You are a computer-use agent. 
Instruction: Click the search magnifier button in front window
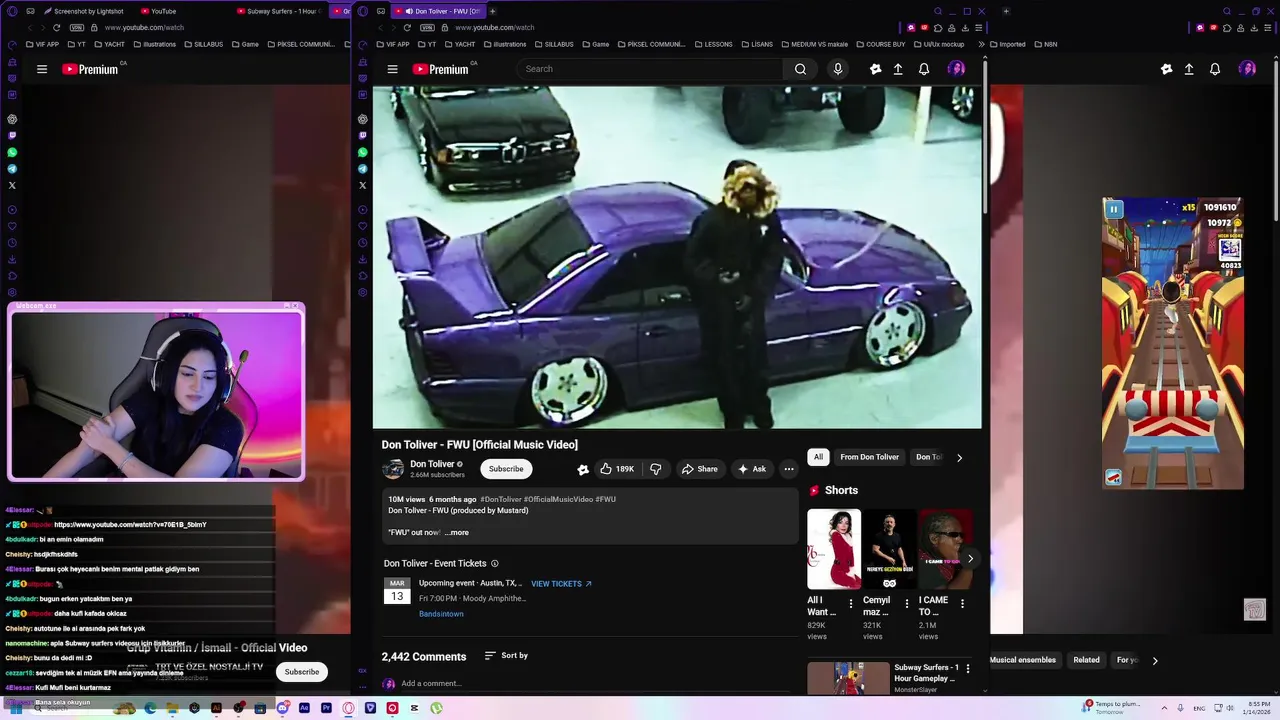[x=800, y=69]
